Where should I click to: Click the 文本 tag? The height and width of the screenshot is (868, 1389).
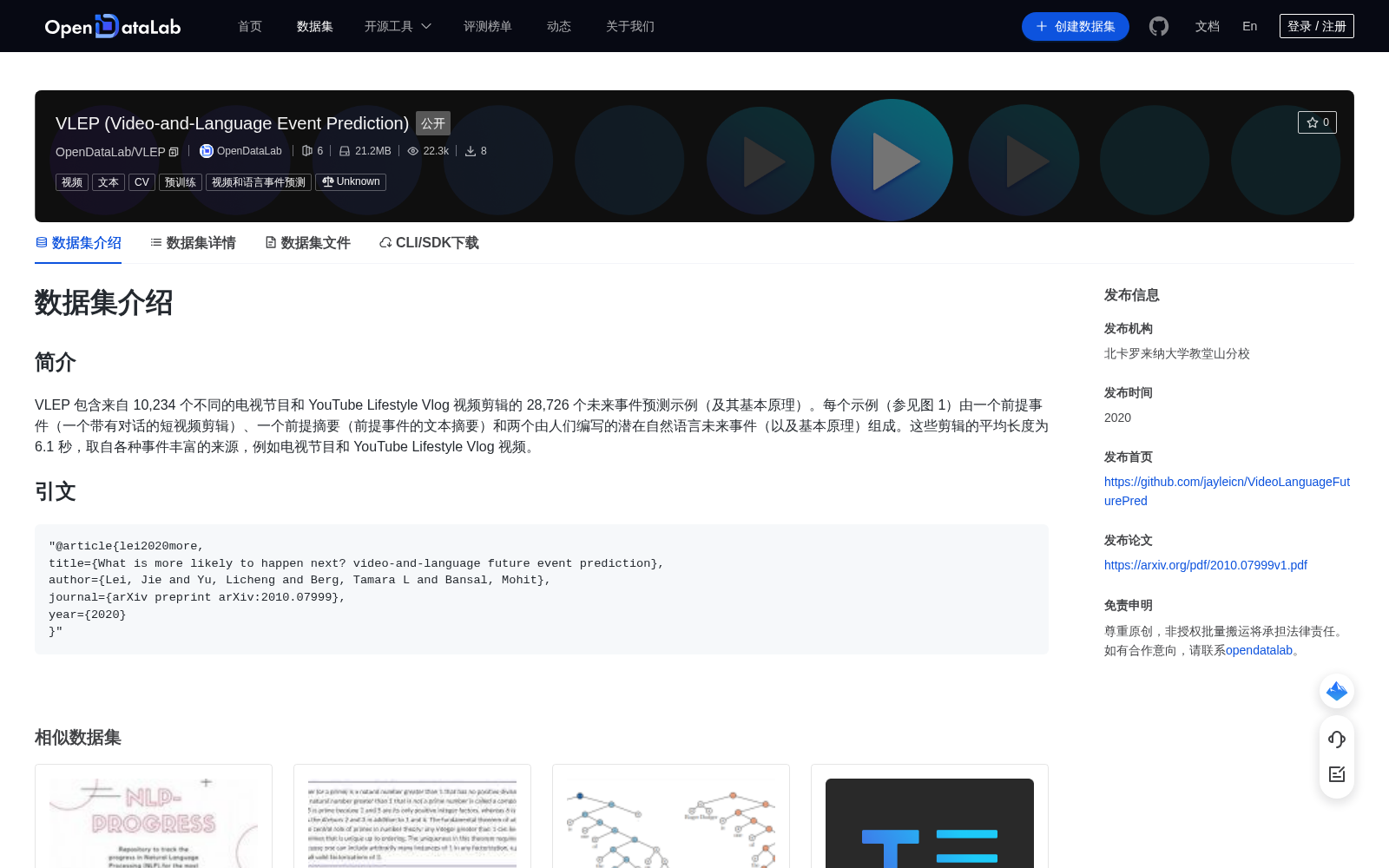[x=109, y=182]
